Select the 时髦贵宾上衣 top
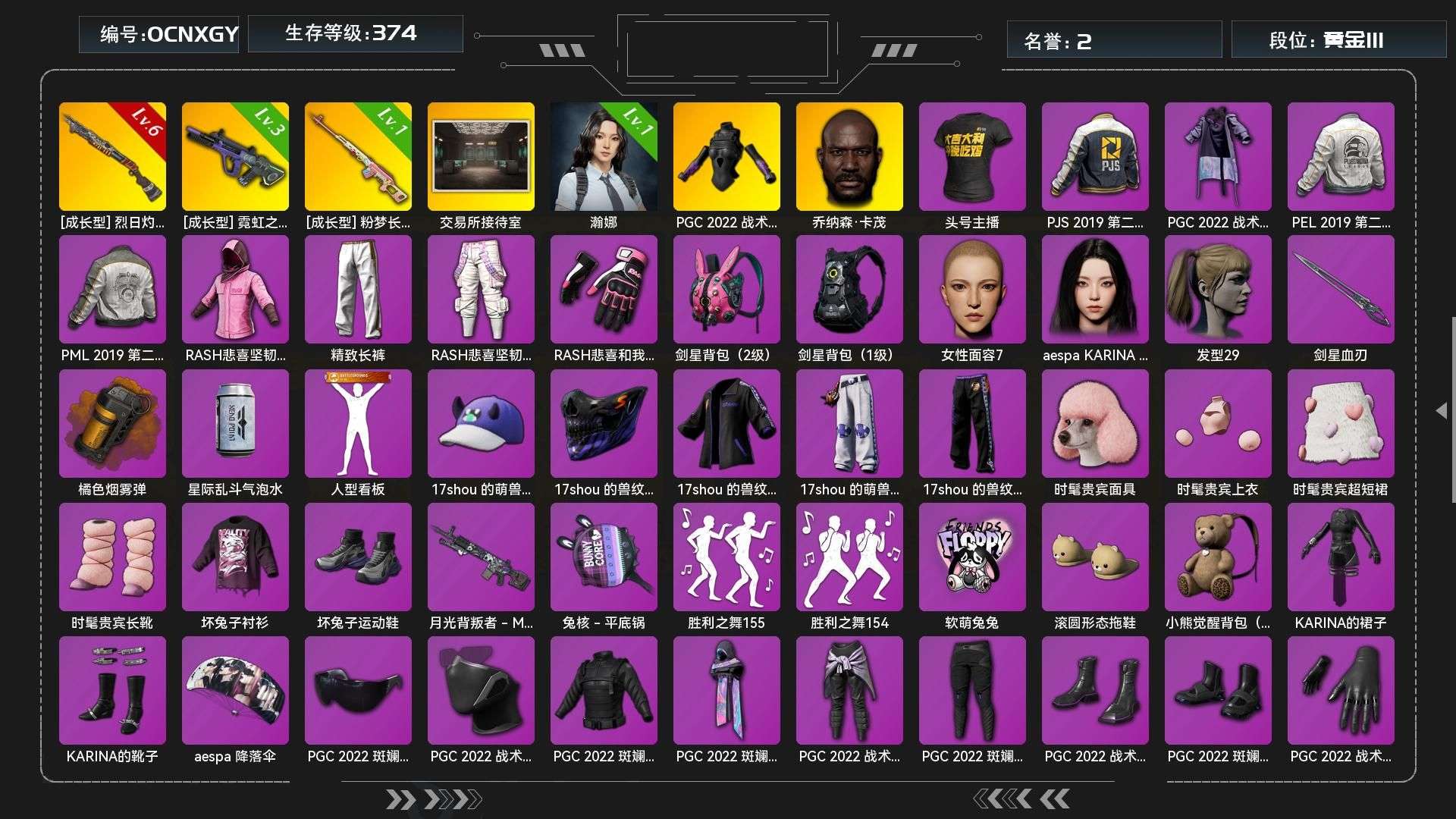This screenshot has width=1456, height=819. [1218, 423]
